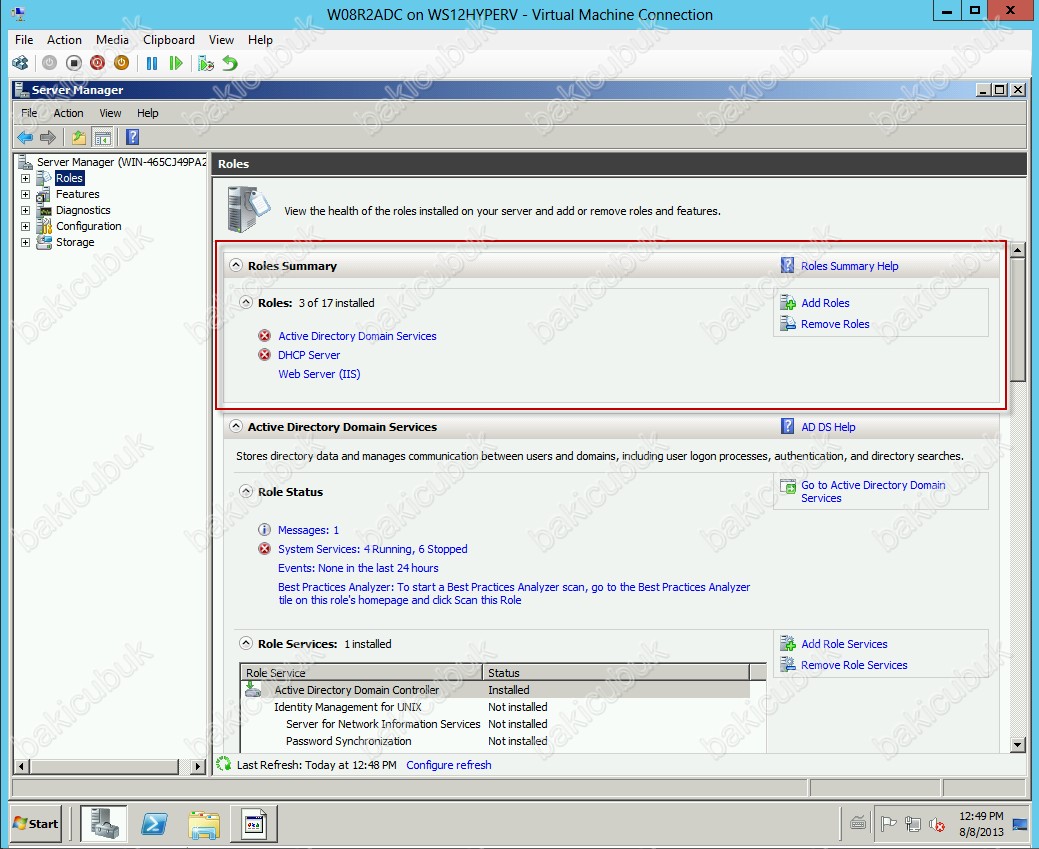1039x849 pixels.
Task: Select the Features tree item
Action: pos(78,194)
